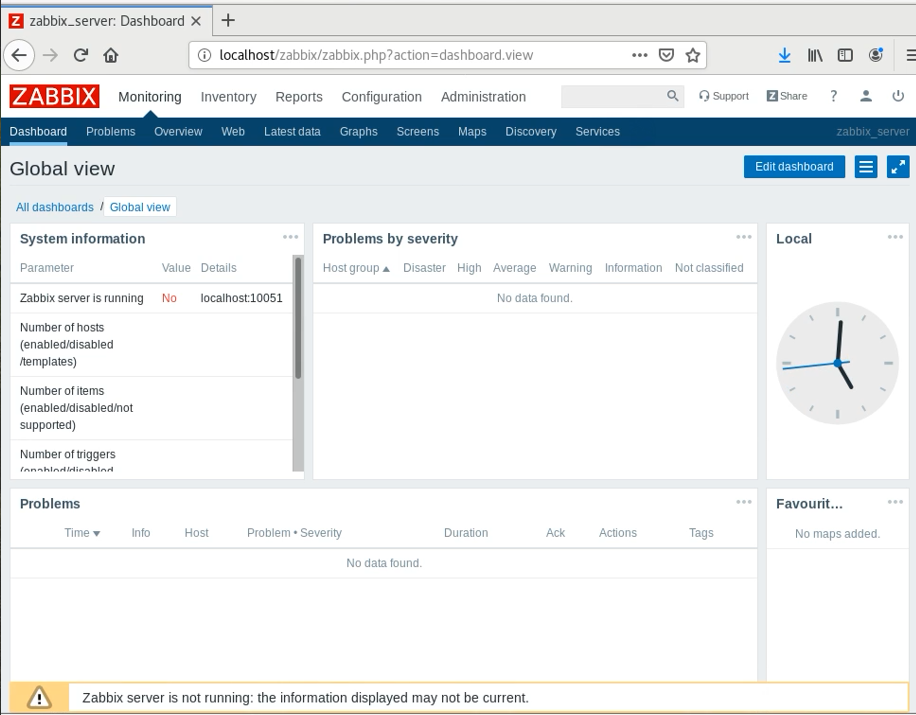The image size is (916, 715).
Task: Follow the All dashboards breadcrumb link
Action: coord(54,207)
